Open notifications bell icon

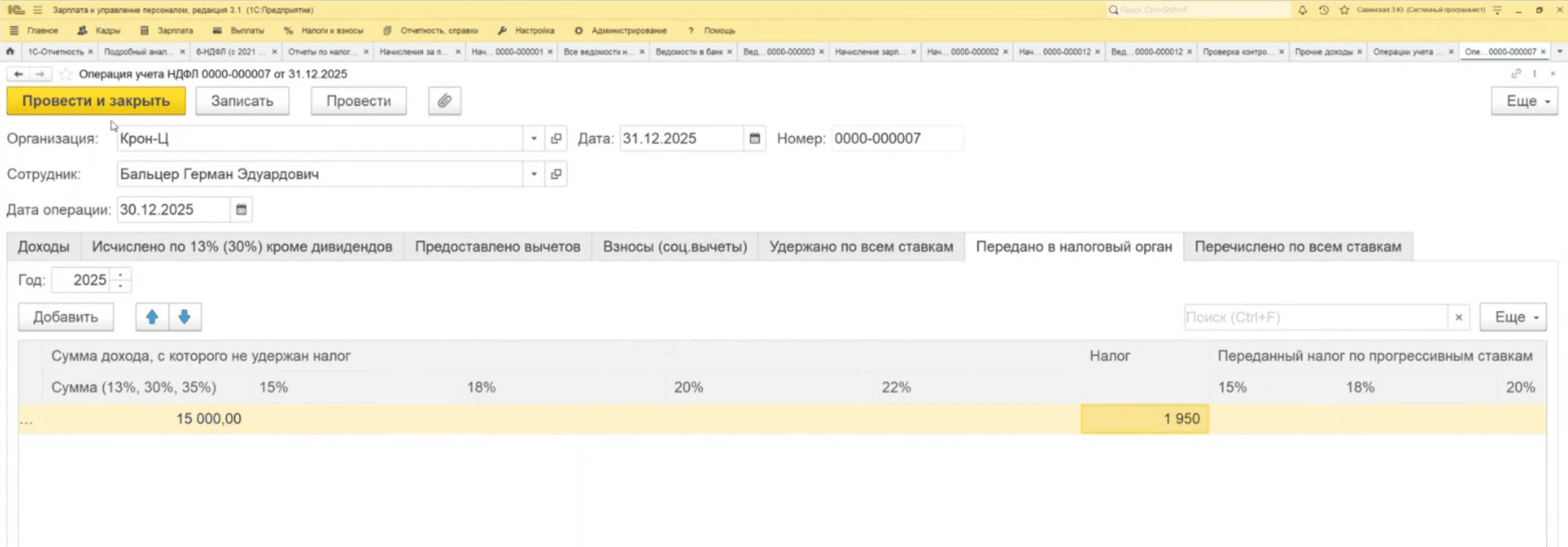click(1302, 10)
